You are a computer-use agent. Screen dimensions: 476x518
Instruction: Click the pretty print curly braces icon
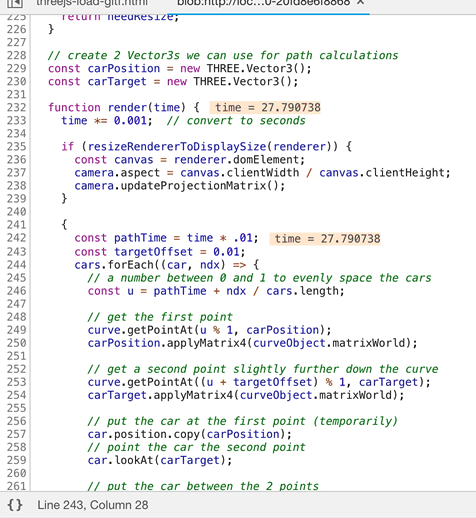(x=15, y=505)
